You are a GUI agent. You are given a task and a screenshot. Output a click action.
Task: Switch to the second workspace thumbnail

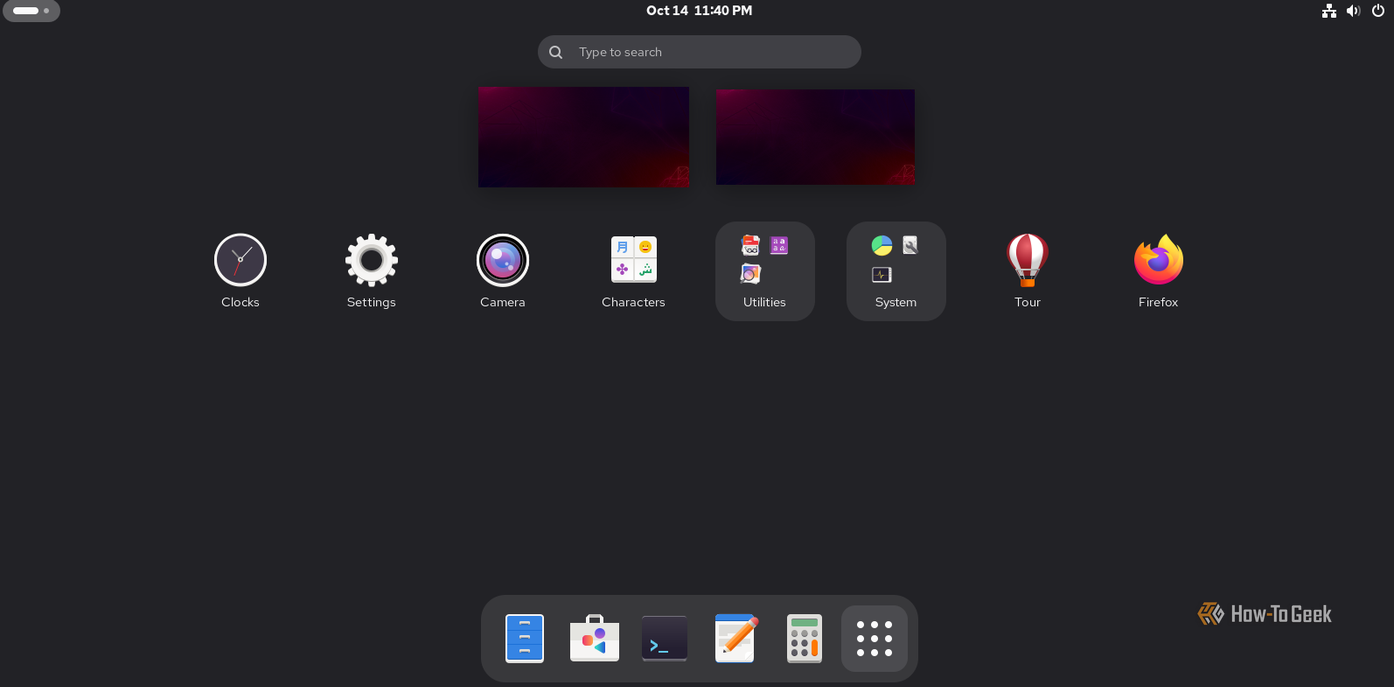pos(815,137)
